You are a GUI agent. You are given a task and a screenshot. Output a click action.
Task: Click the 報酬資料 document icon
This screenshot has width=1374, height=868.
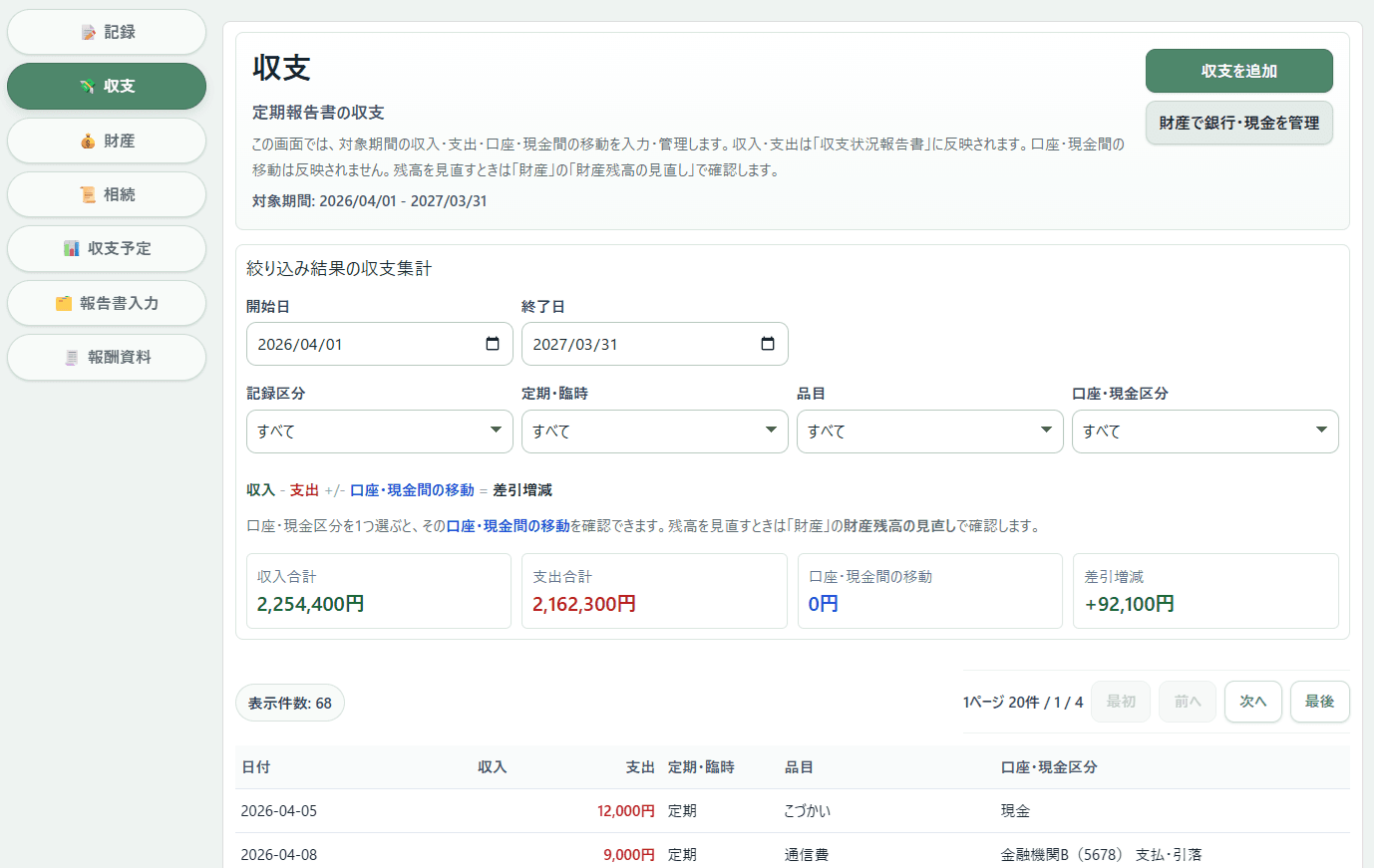(72, 357)
